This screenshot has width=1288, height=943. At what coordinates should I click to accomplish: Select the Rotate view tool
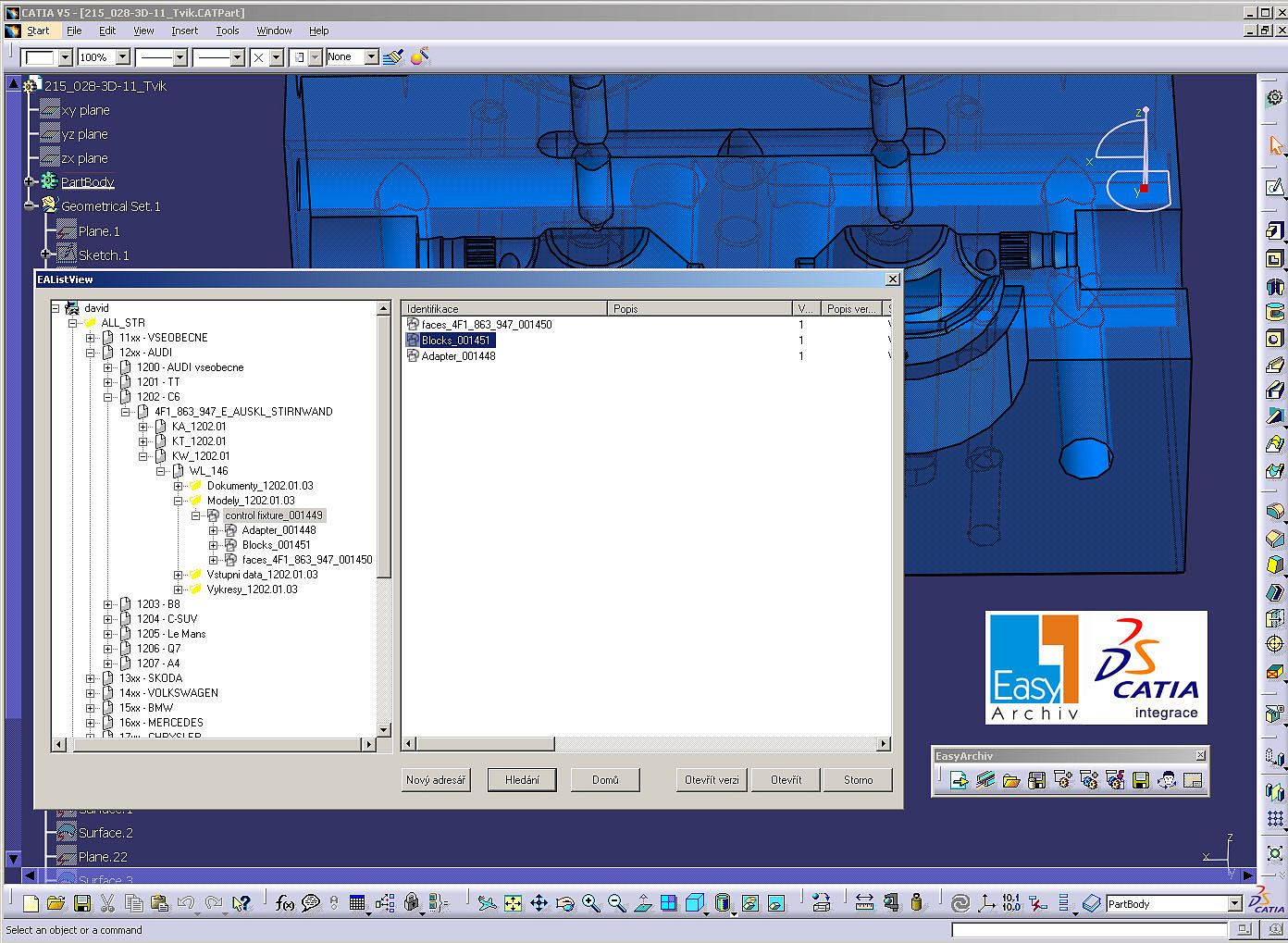(564, 903)
